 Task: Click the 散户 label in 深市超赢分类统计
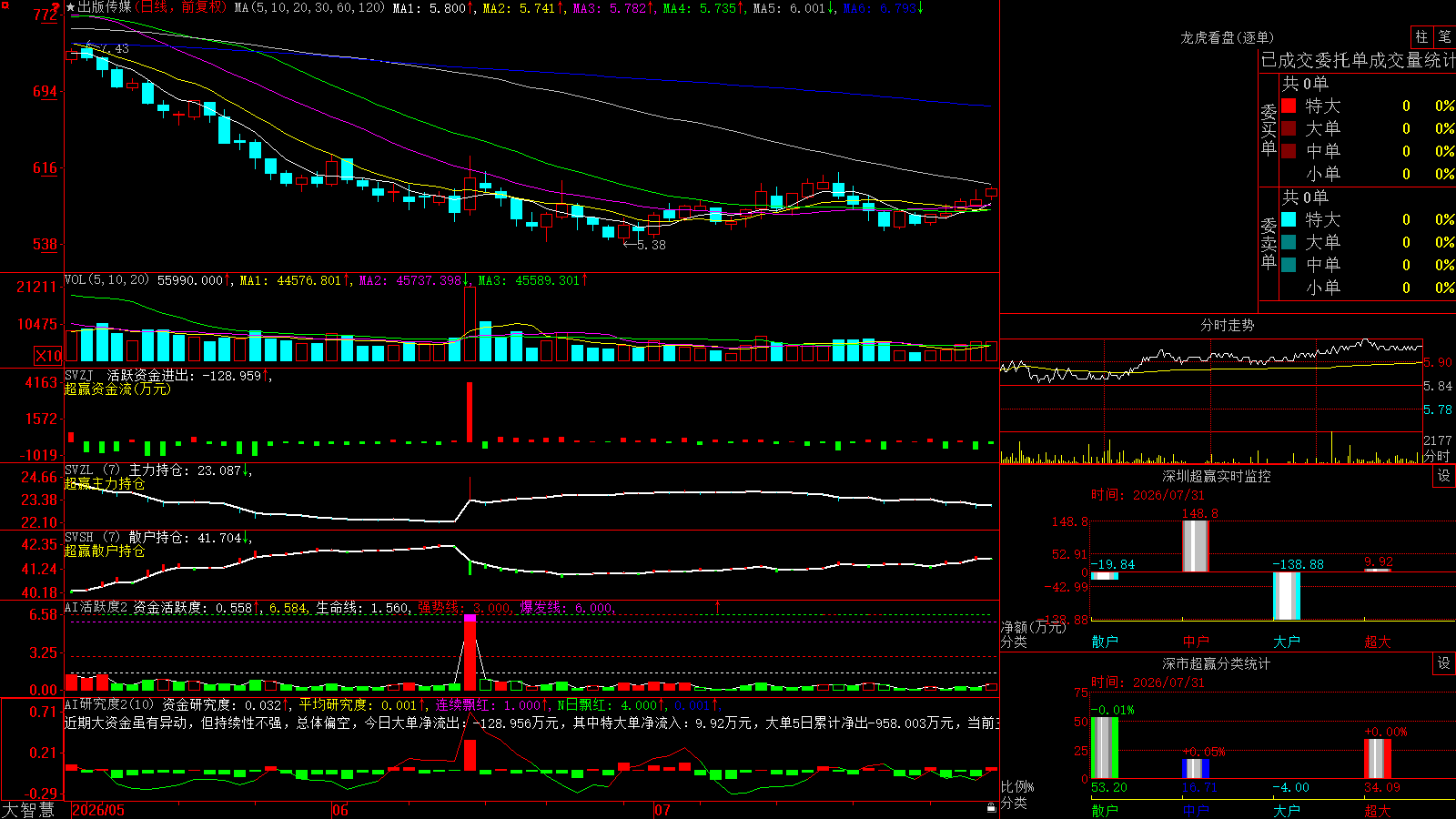coord(1105,811)
